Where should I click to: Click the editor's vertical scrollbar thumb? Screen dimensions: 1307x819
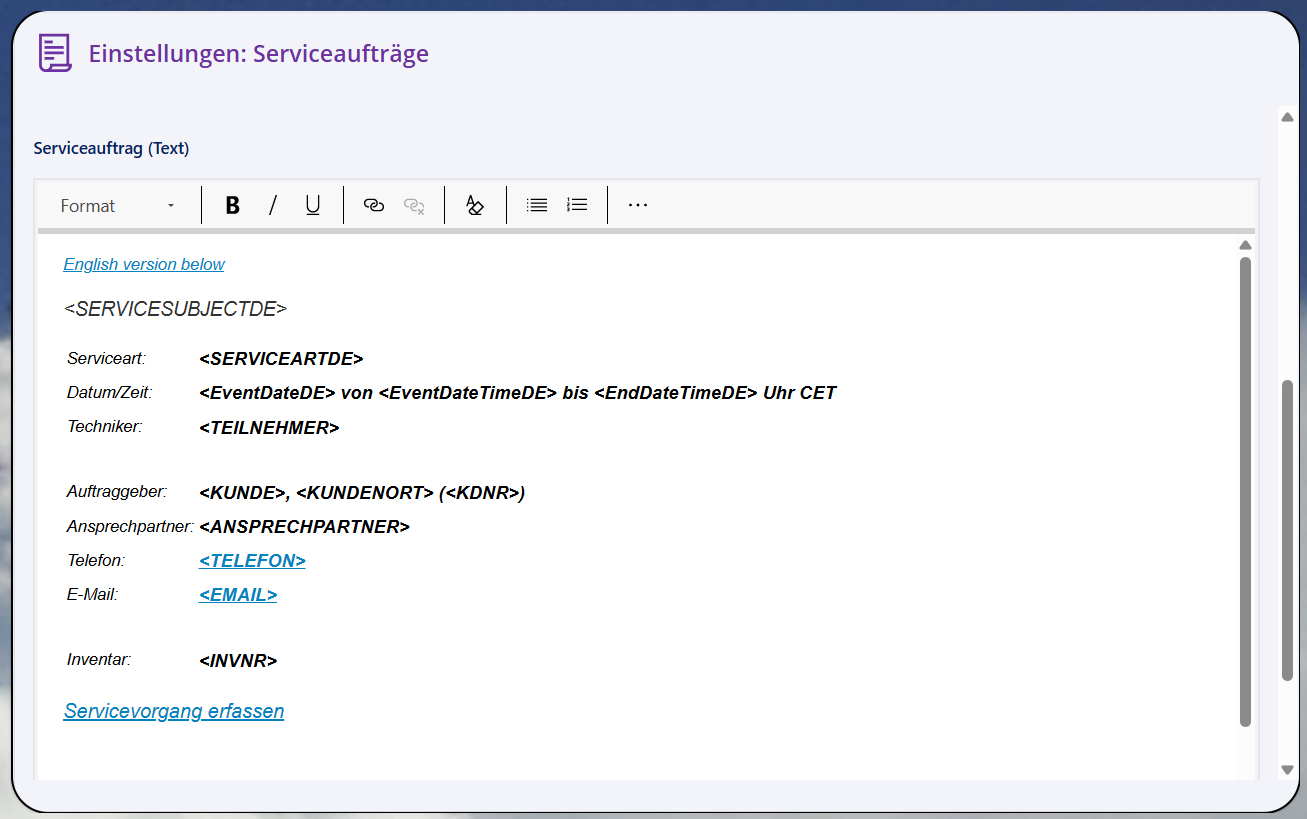(x=1245, y=490)
